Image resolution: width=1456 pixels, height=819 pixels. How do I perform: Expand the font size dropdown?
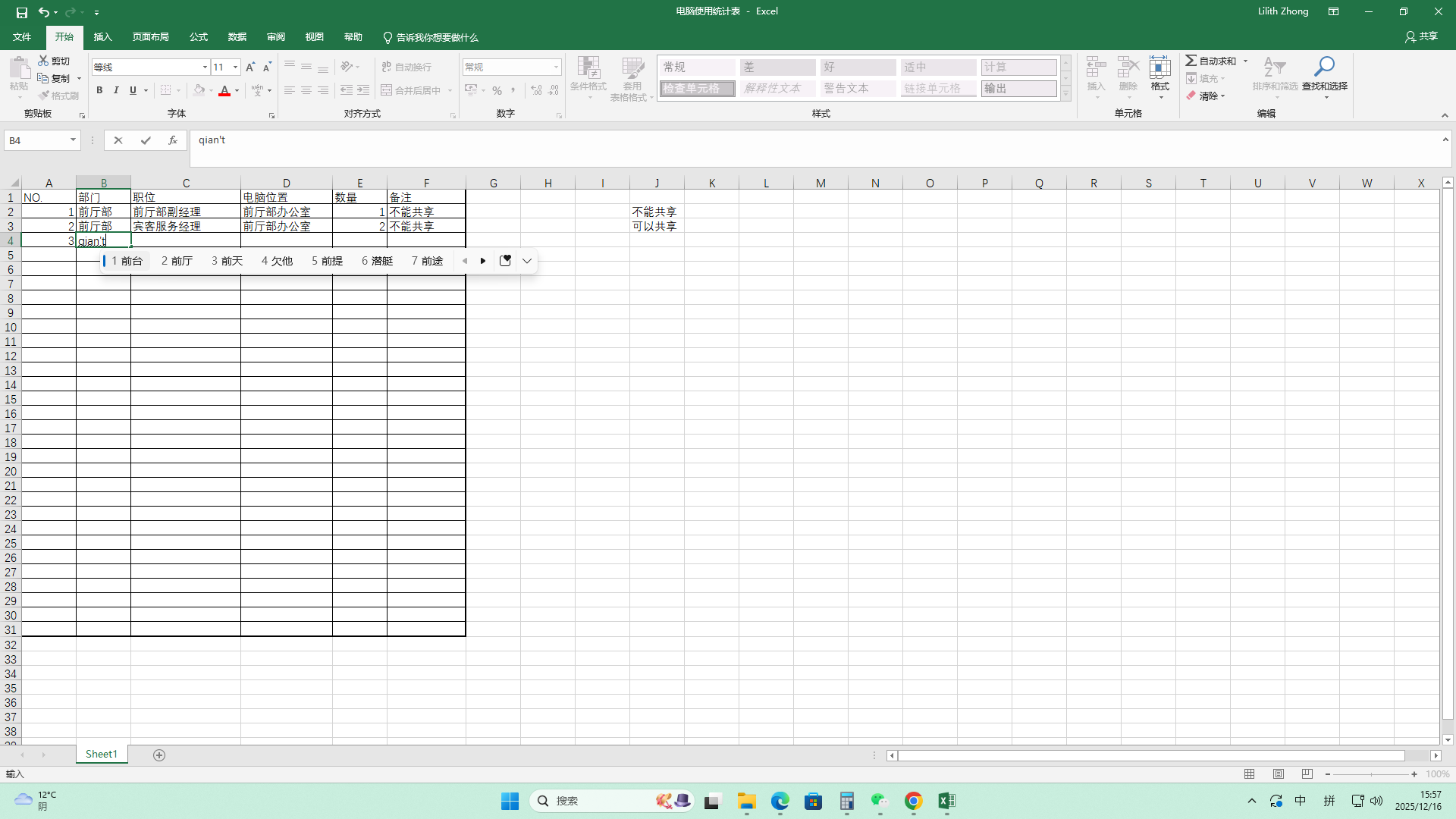tap(235, 67)
